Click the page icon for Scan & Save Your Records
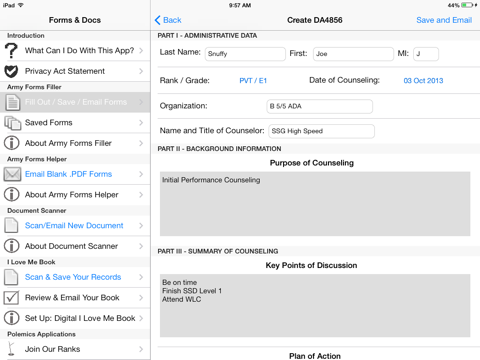 coord(11,277)
